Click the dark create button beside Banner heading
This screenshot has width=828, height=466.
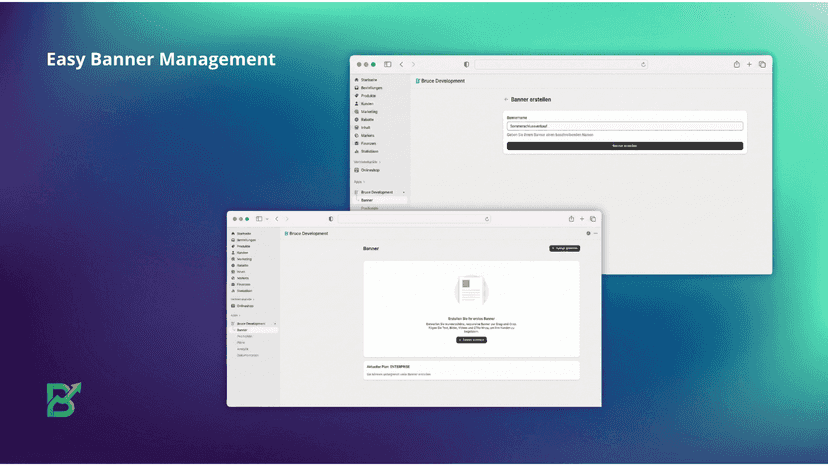pyautogui.click(x=564, y=248)
